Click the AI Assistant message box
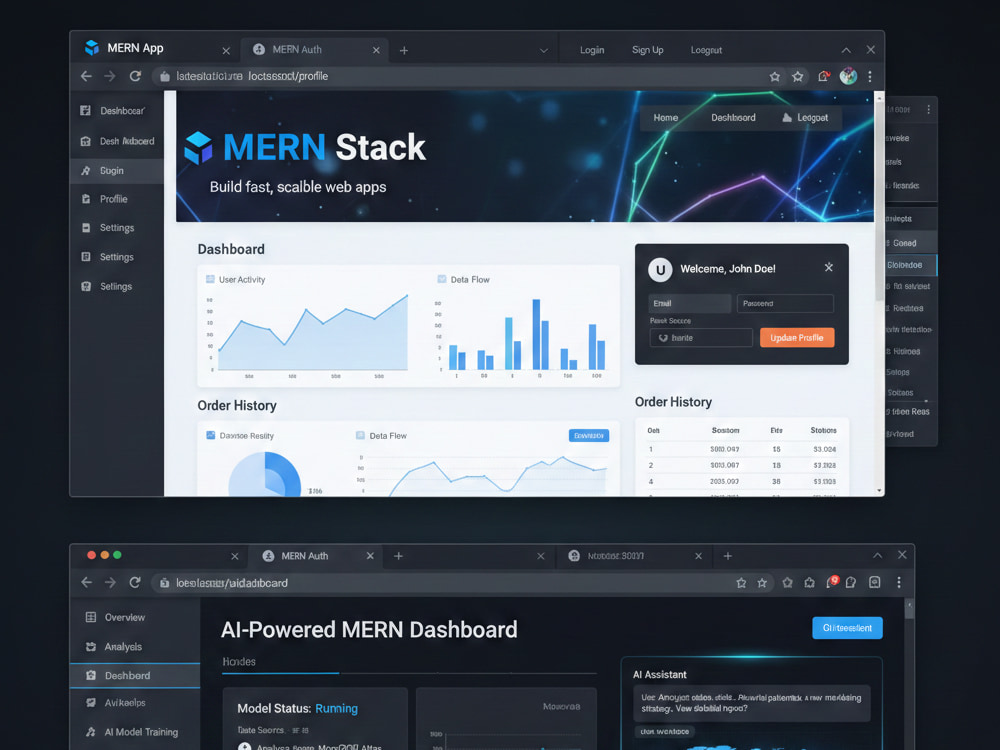Image resolution: width=1000 pixels, height=750 pixels. 751,703
